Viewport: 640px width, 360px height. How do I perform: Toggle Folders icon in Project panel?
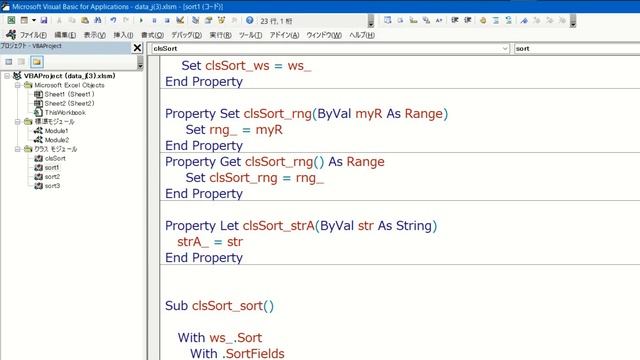37,62
